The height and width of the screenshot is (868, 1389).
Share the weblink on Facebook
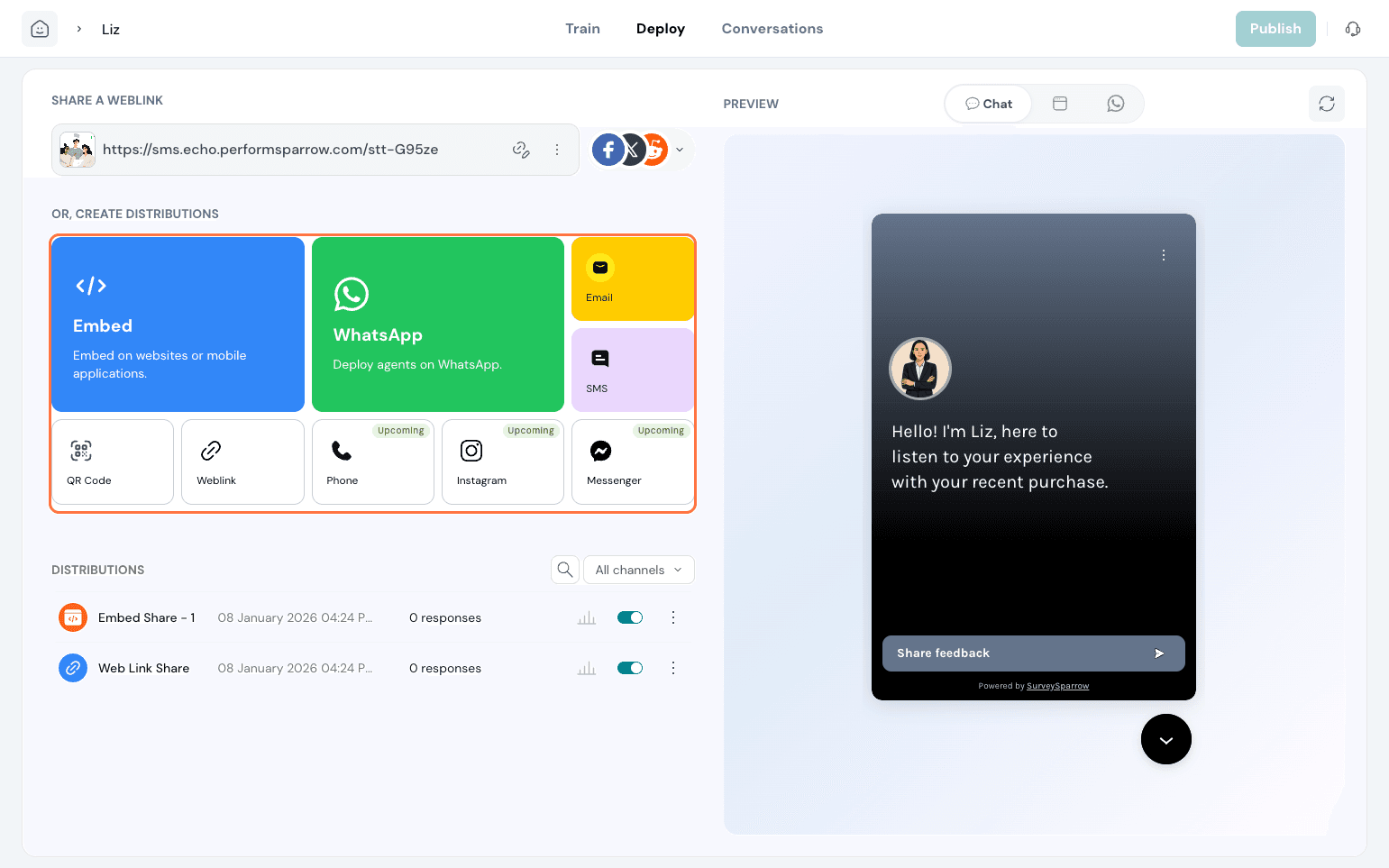coord(608,150)
